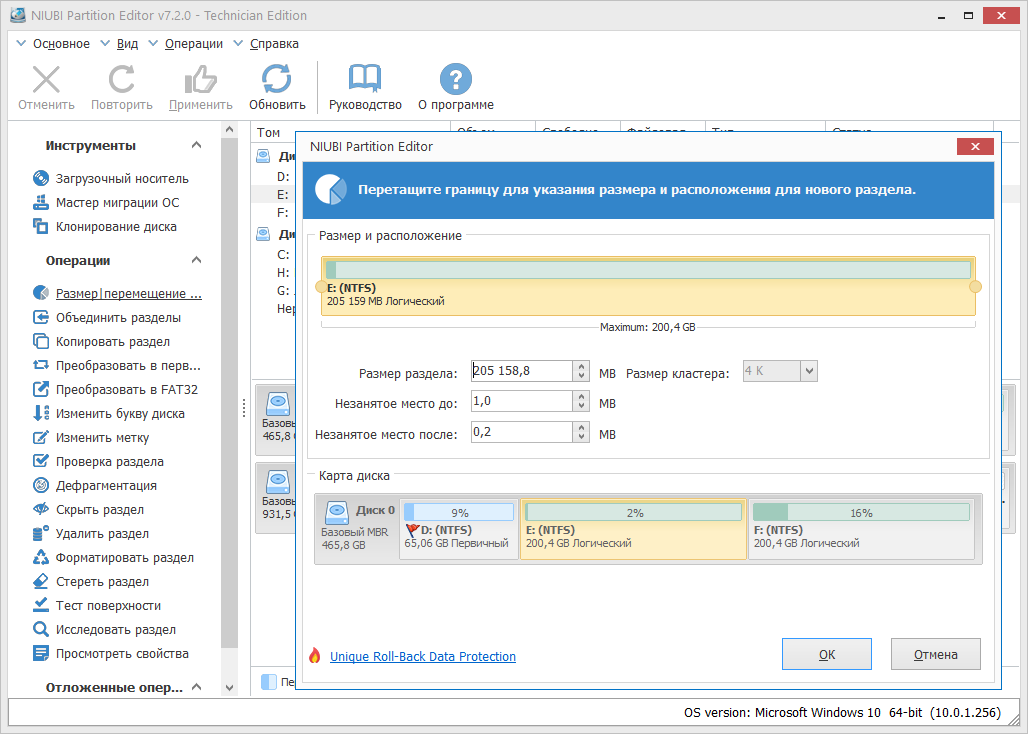Open Unique Roll-Back Data Protection link
This screenshot has height=734, width=1028.
coord(422,657)
